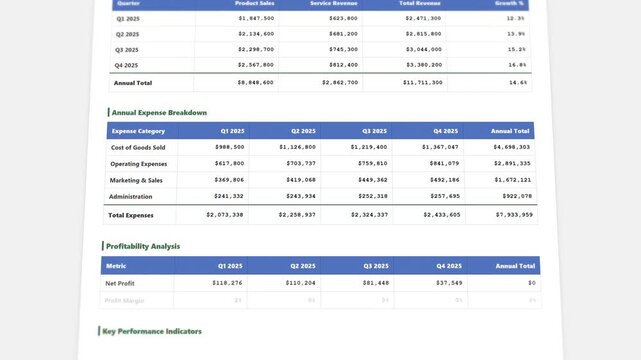The height and width of the screenshot is (360, 641).
Task: Click Q3 2025 header in profitability table
Action: 376,266
